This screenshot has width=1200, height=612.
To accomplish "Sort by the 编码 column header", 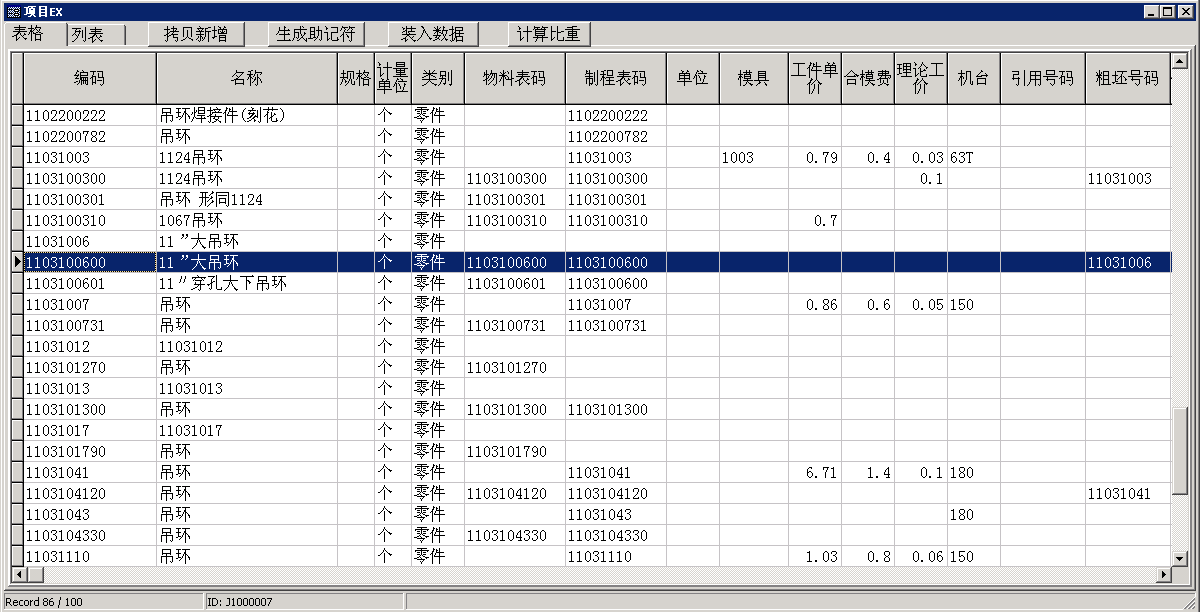I will 89,78.
